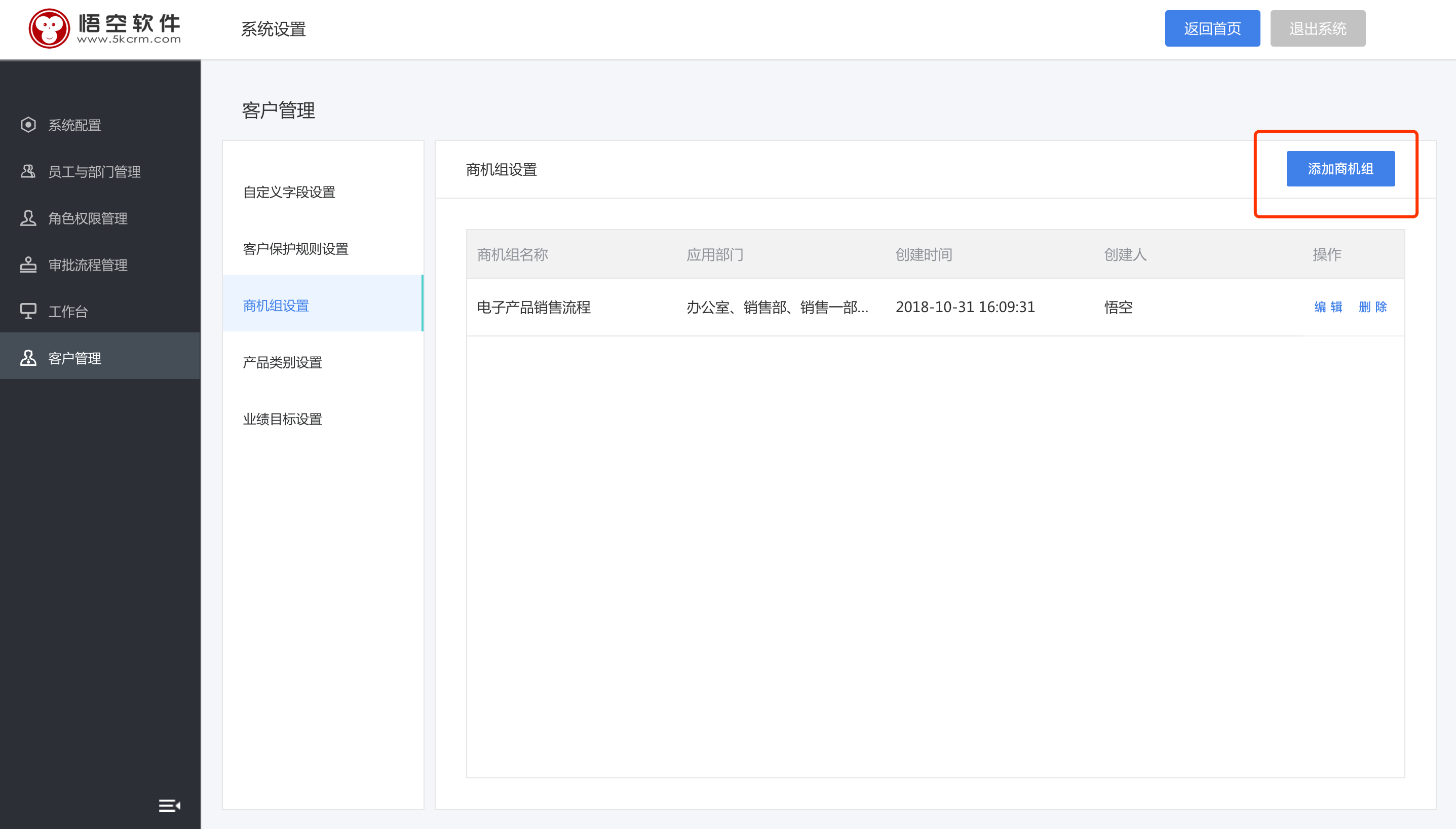Viewport: 1456px width, 829px height.
Task: Click the 添加商机组 button
Action: coord(1340,168)
